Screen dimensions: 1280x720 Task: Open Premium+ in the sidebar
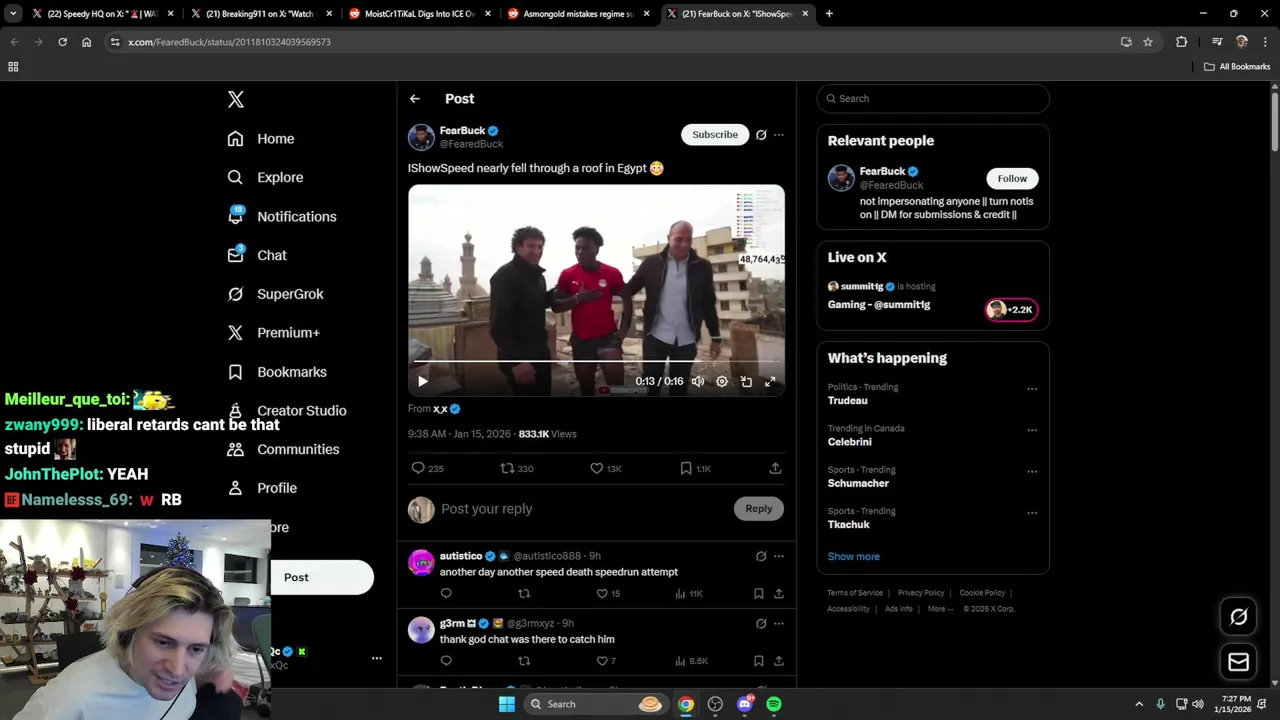point(273,333)
